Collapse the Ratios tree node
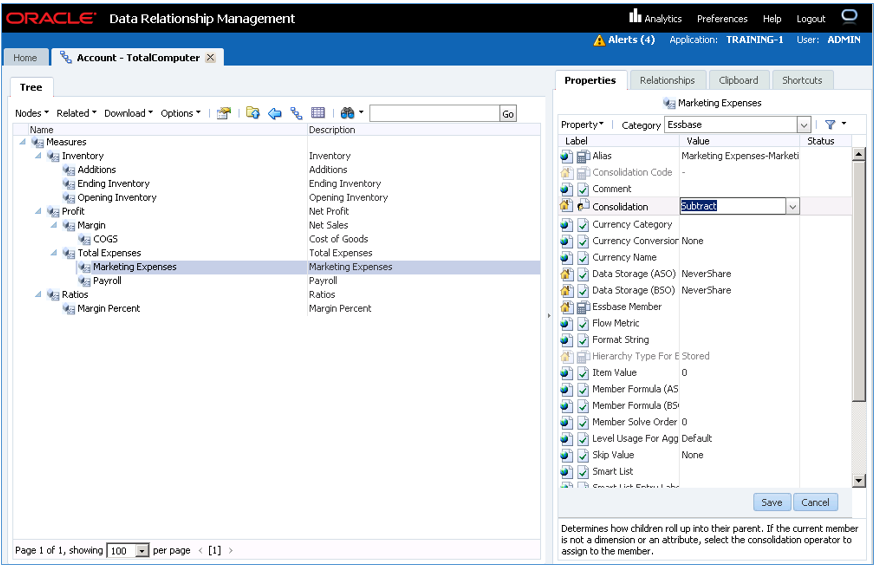The image size is (879, 570). click(x=38, y=294)
